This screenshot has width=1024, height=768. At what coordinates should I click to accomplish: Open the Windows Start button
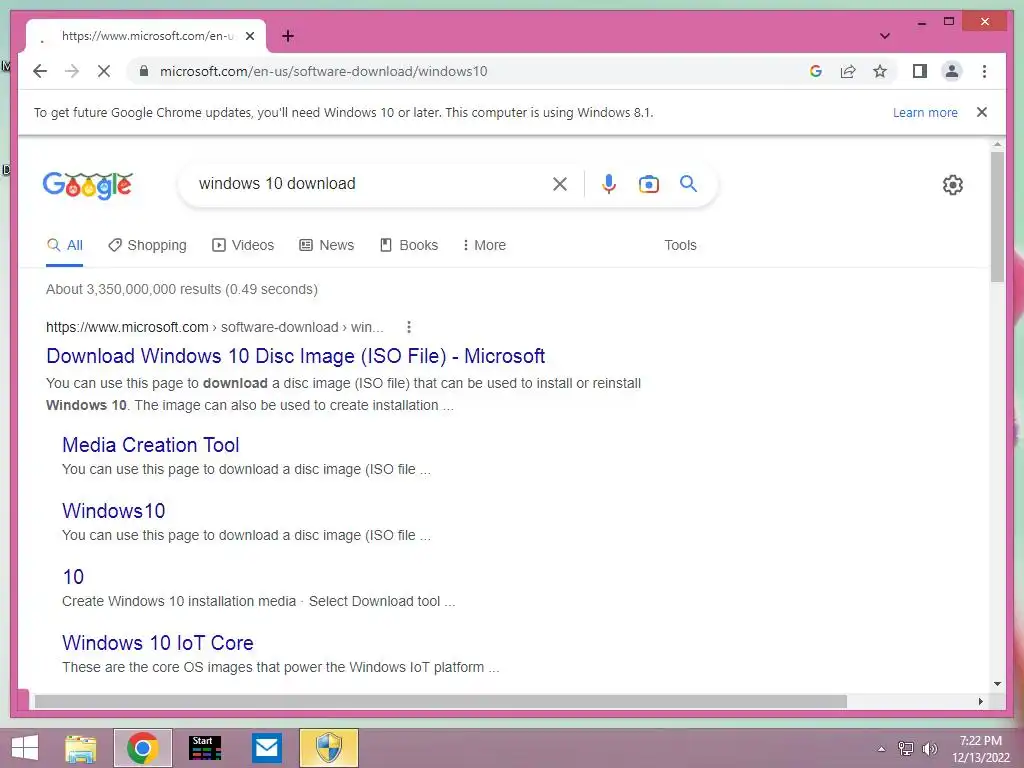point(25,748)
